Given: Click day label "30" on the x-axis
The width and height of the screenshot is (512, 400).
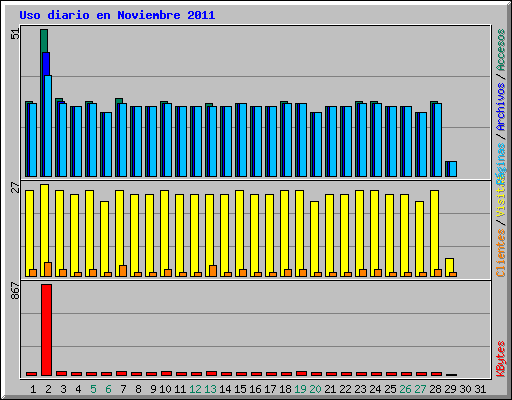Looking at the screenshot, I should (465, 389).
